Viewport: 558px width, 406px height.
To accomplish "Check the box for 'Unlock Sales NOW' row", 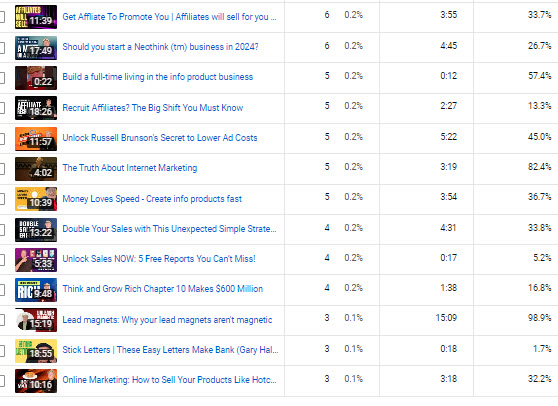I will point(1,260).
